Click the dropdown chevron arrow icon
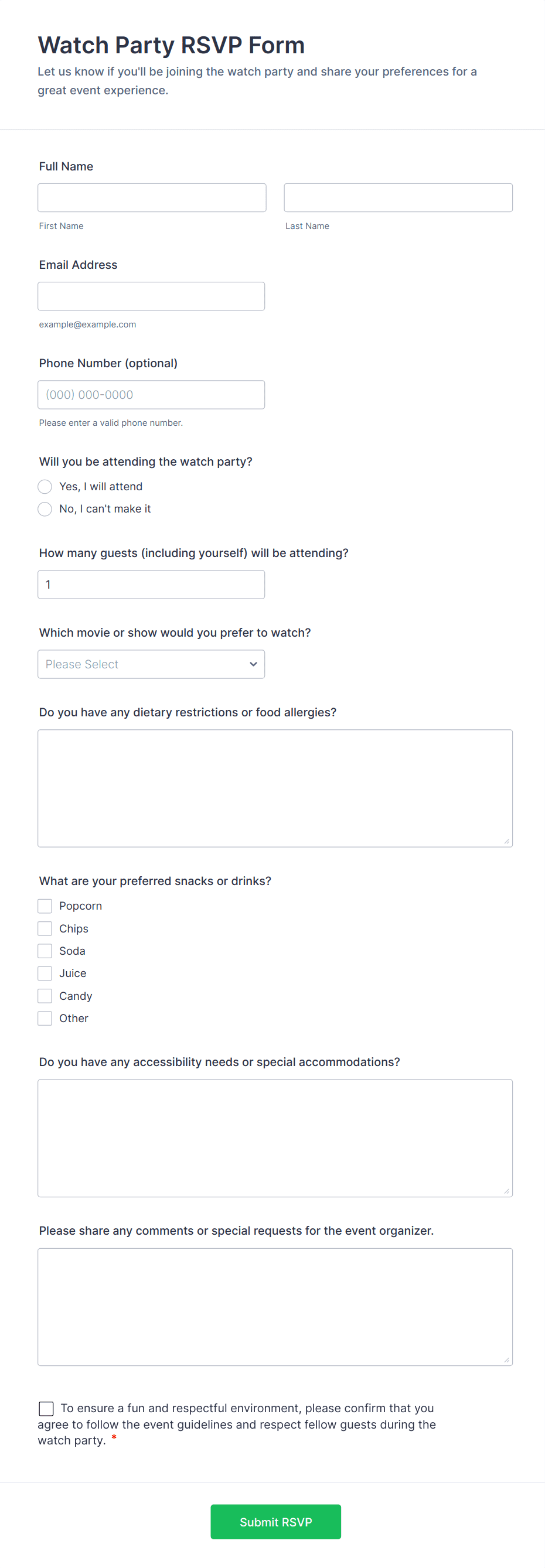 tap(253, 664)
